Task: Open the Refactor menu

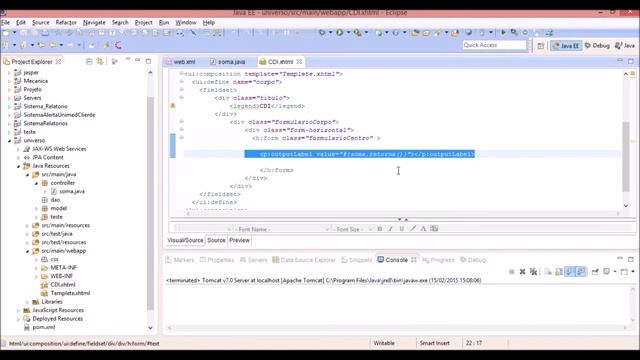Action: point(66,22)
